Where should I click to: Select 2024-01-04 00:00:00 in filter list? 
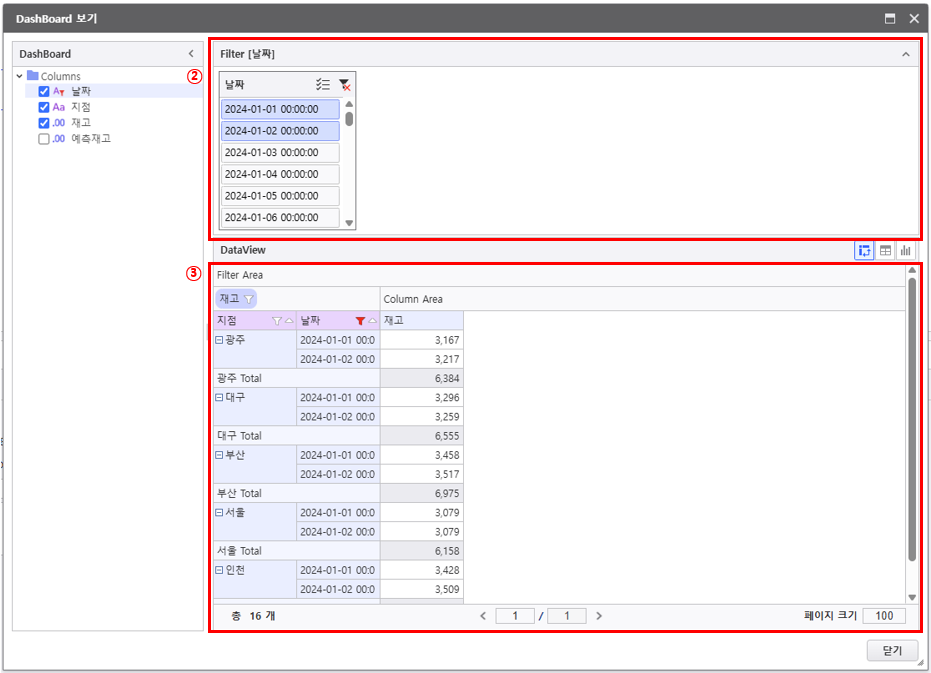point(280,174)
